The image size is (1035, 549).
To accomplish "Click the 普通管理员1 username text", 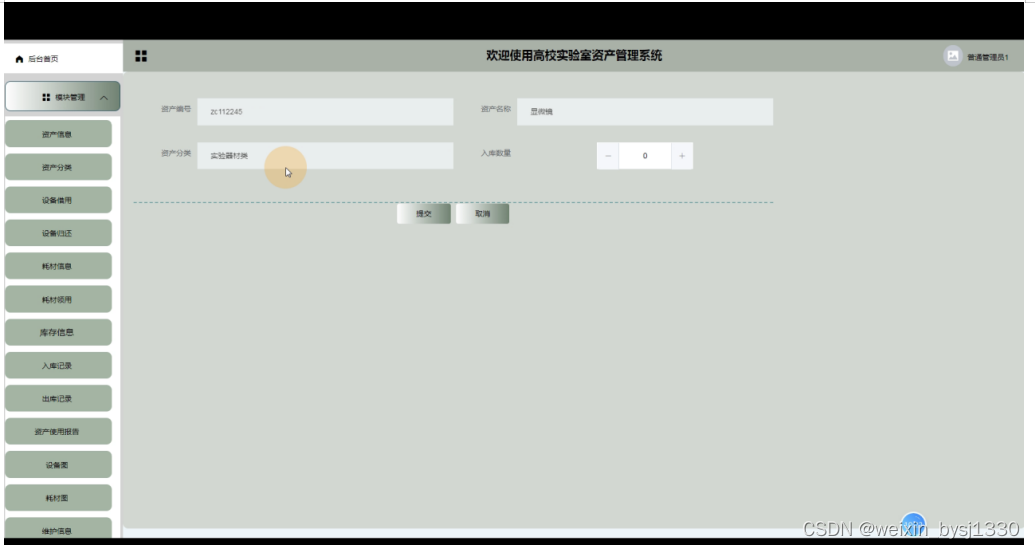I will click(987, 57).
